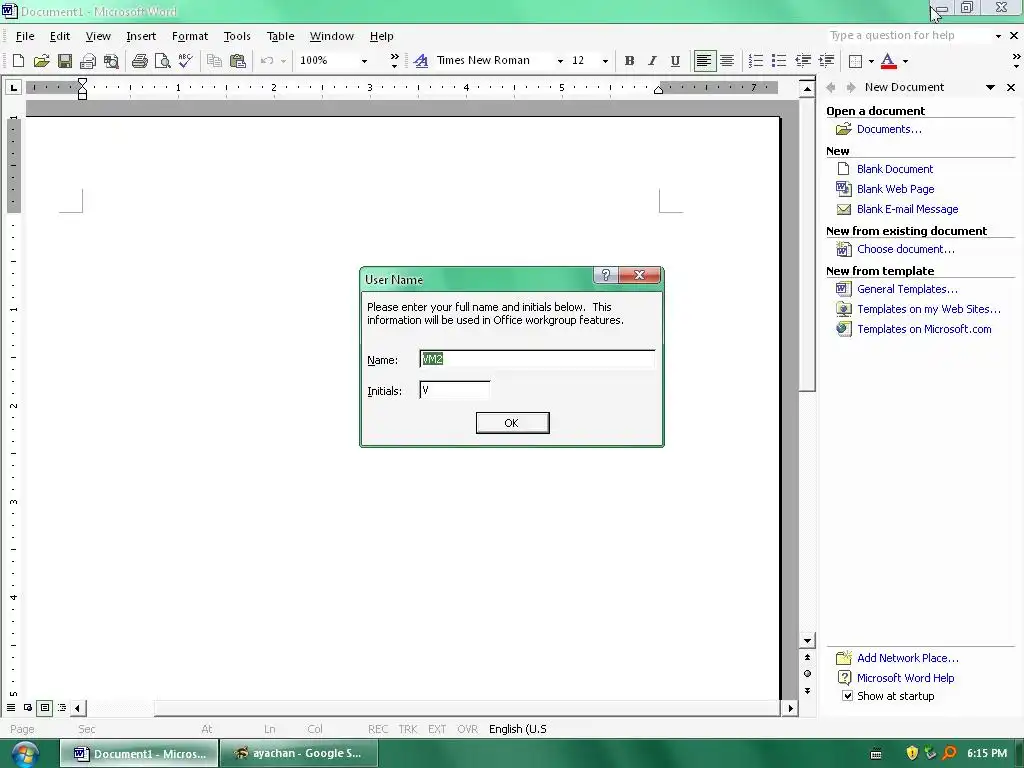This screenshot has width=1024, height=768.
Task: Switch to Outline View at the bottom left
Action: pos(61,707)
